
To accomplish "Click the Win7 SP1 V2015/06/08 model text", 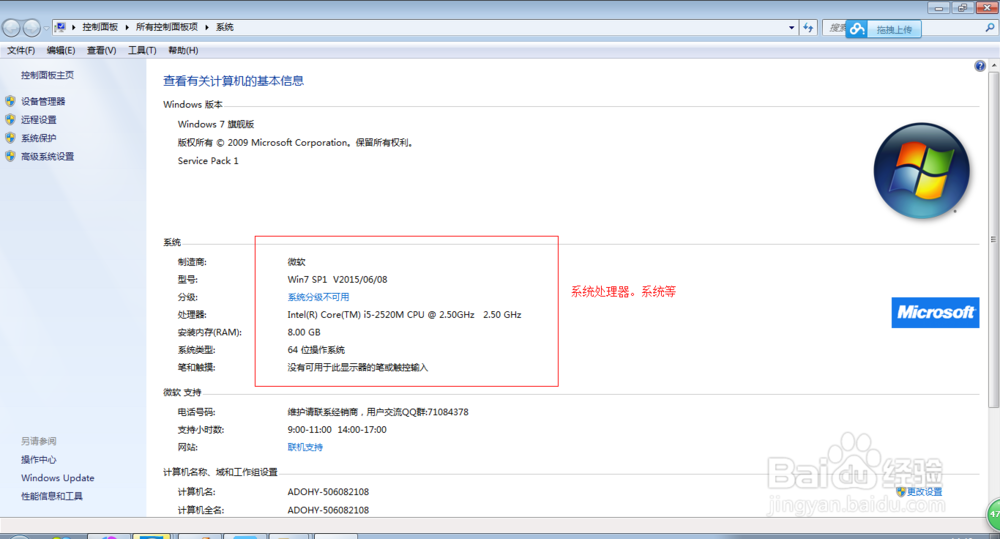I will tap(337, 279).
